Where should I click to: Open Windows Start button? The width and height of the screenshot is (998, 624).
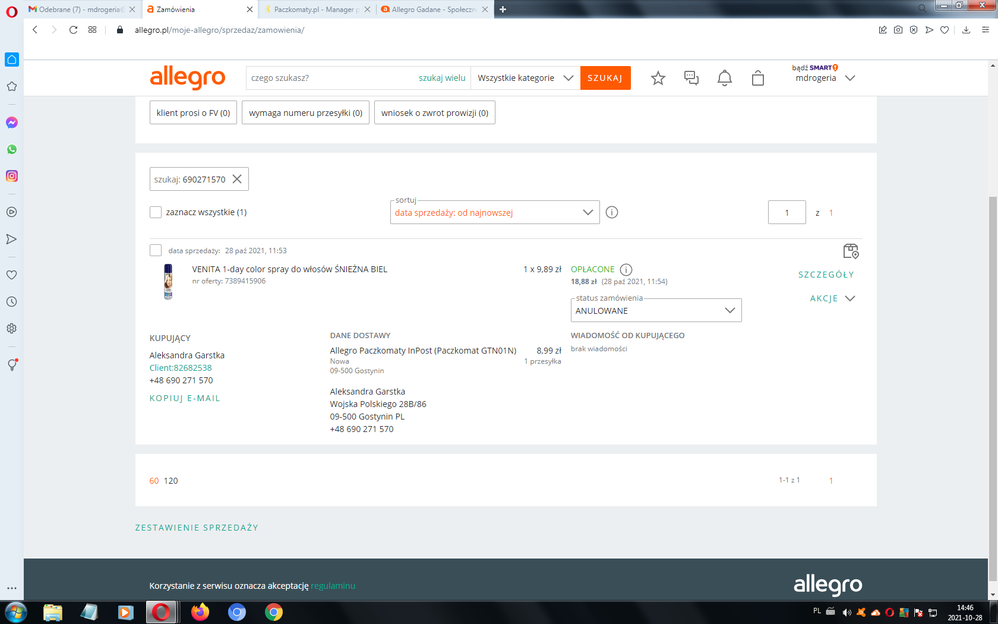tap(15, 613)
